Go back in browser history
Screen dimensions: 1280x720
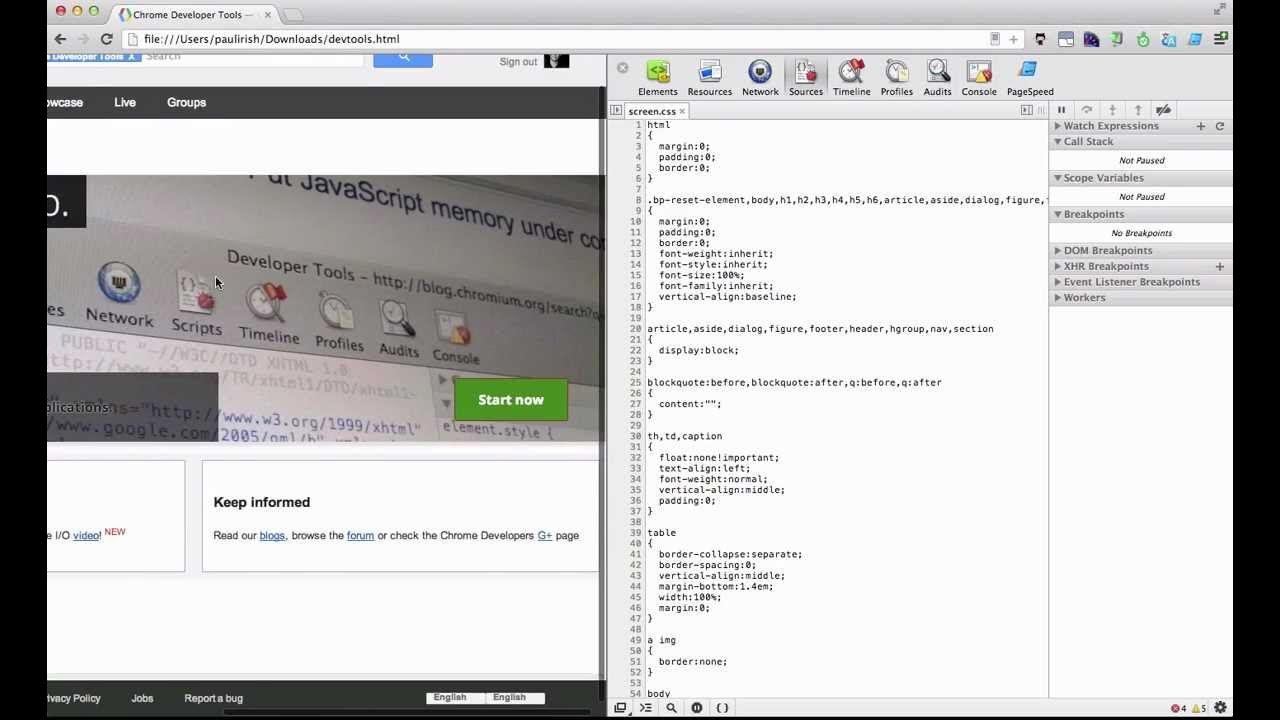point(60,39)
